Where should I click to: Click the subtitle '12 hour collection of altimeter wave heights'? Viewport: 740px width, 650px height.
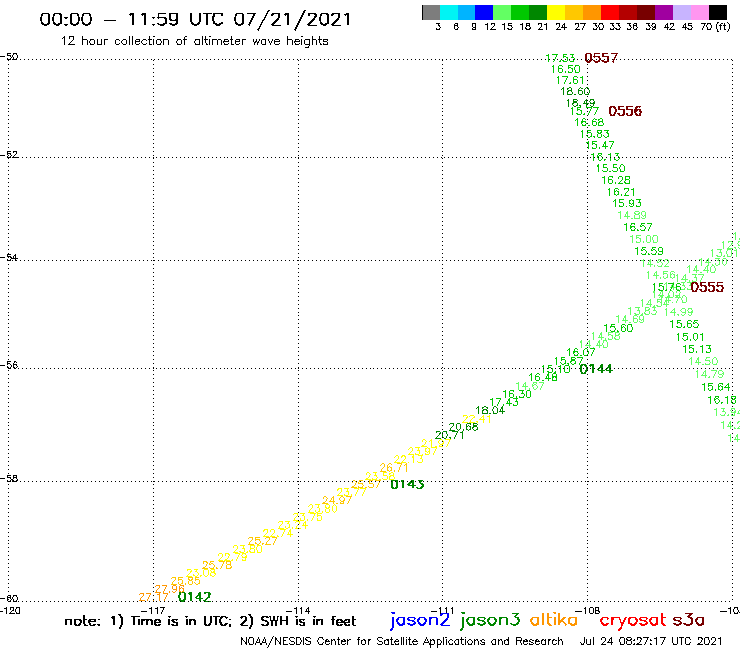click(194, 41)
